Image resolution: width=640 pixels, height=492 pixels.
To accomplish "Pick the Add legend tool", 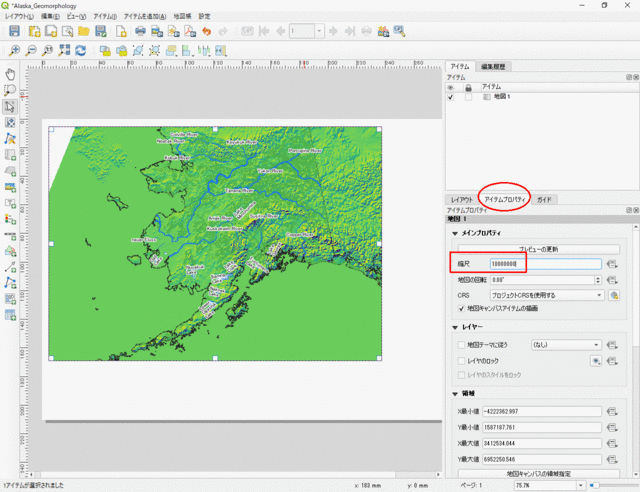I will pos(10,219).
